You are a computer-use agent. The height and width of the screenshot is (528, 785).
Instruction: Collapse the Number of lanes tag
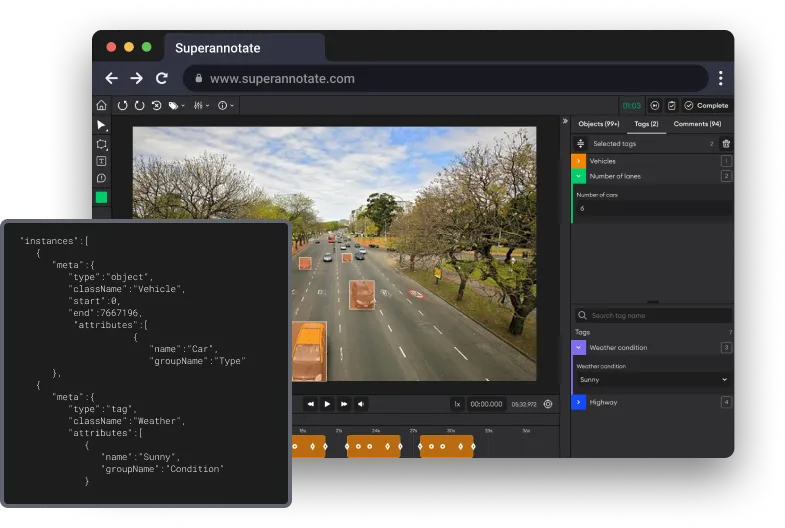coord(578,176)
